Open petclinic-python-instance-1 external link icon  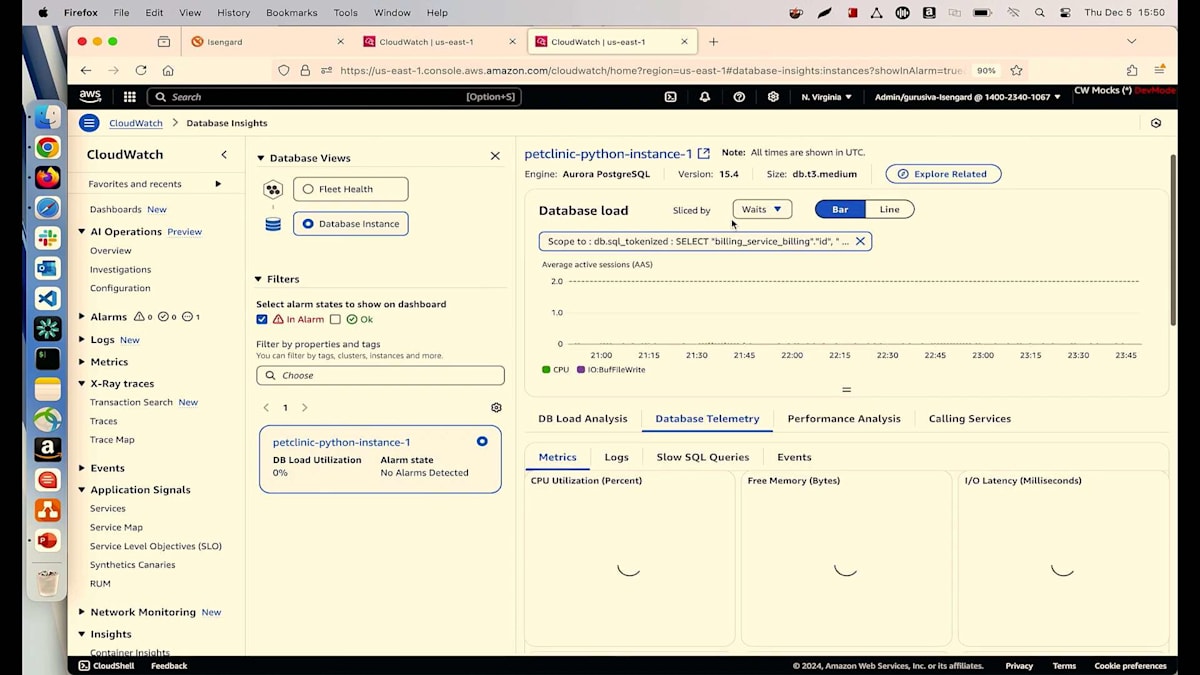(704, 153)
